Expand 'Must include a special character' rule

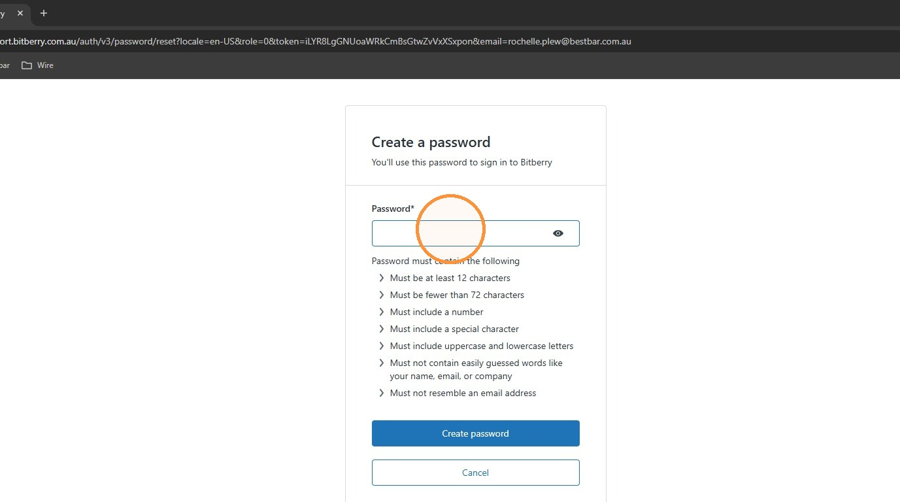[x=381, y=329]
